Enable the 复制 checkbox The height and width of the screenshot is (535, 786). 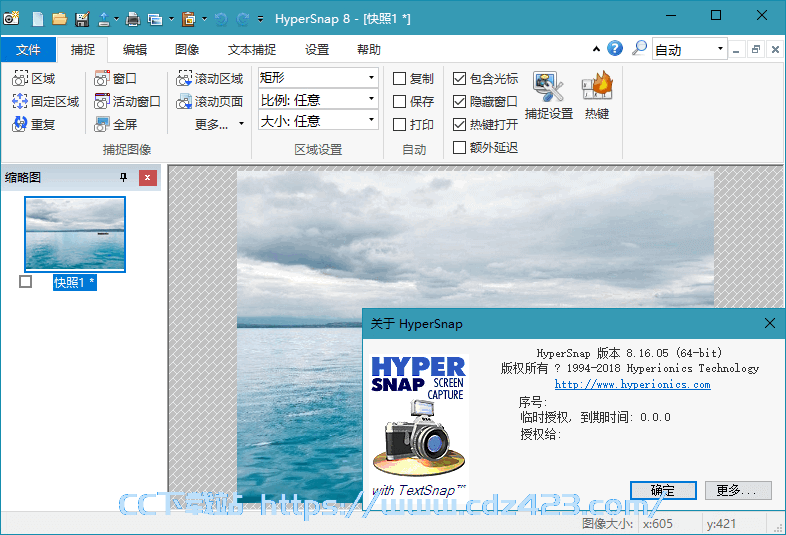(x=399, y=78)
